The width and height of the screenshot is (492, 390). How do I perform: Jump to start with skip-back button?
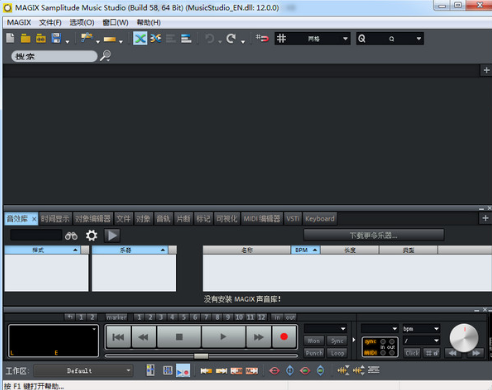[x=118, y=337]
